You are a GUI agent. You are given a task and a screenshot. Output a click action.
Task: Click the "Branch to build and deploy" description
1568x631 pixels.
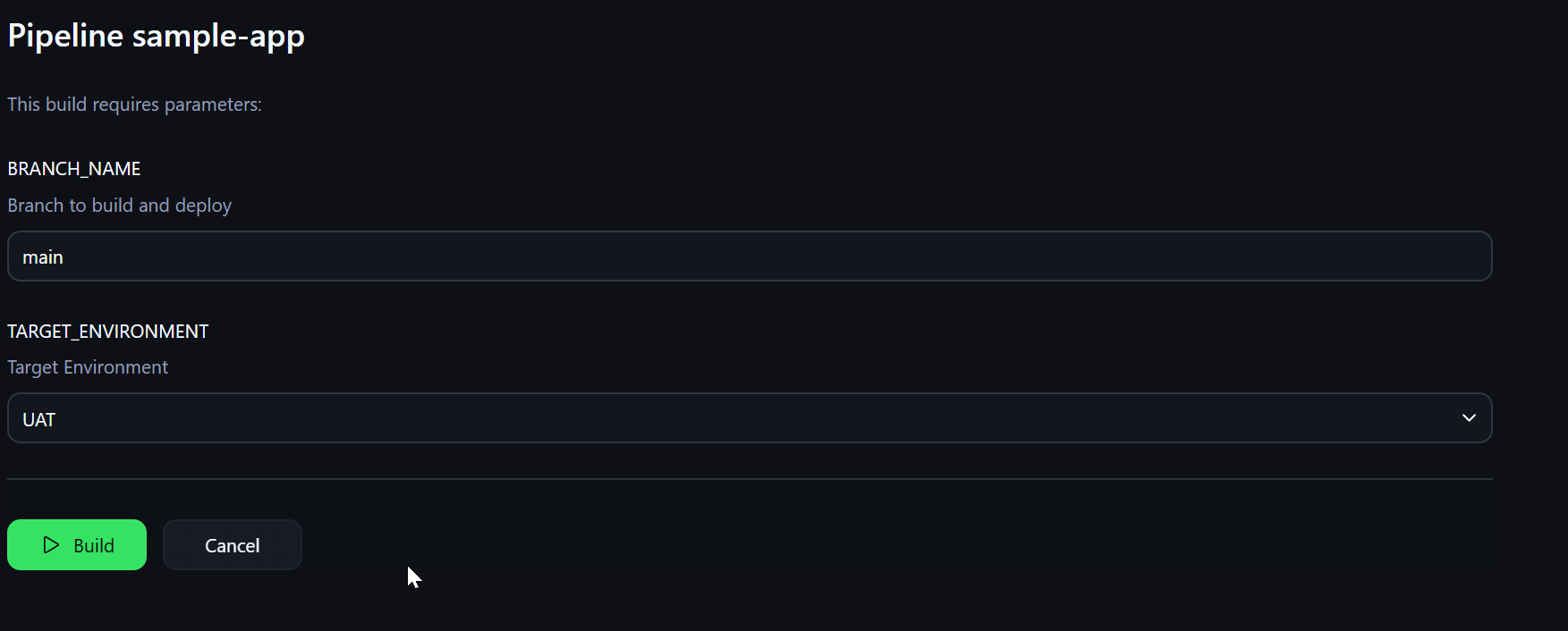coord(120,206)
